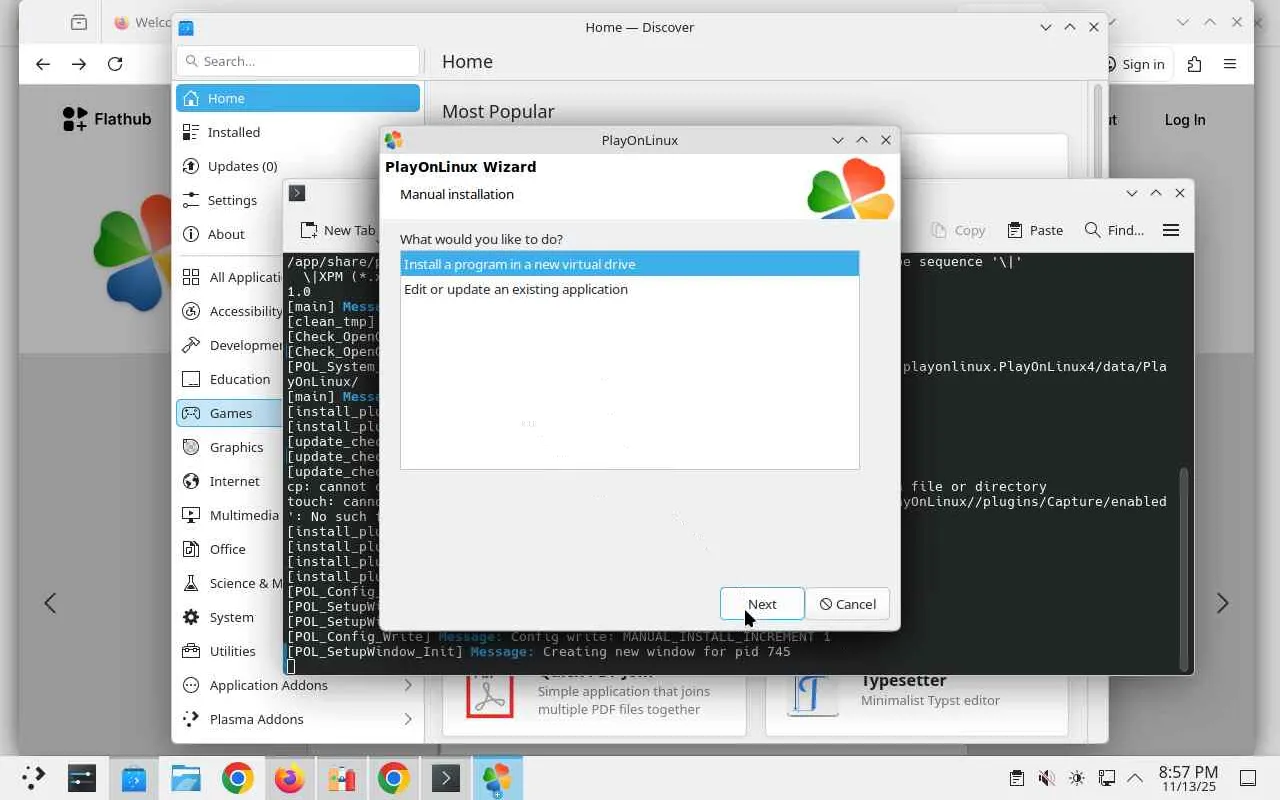Click the Multimedia category icon in Discover

[191, 515]
